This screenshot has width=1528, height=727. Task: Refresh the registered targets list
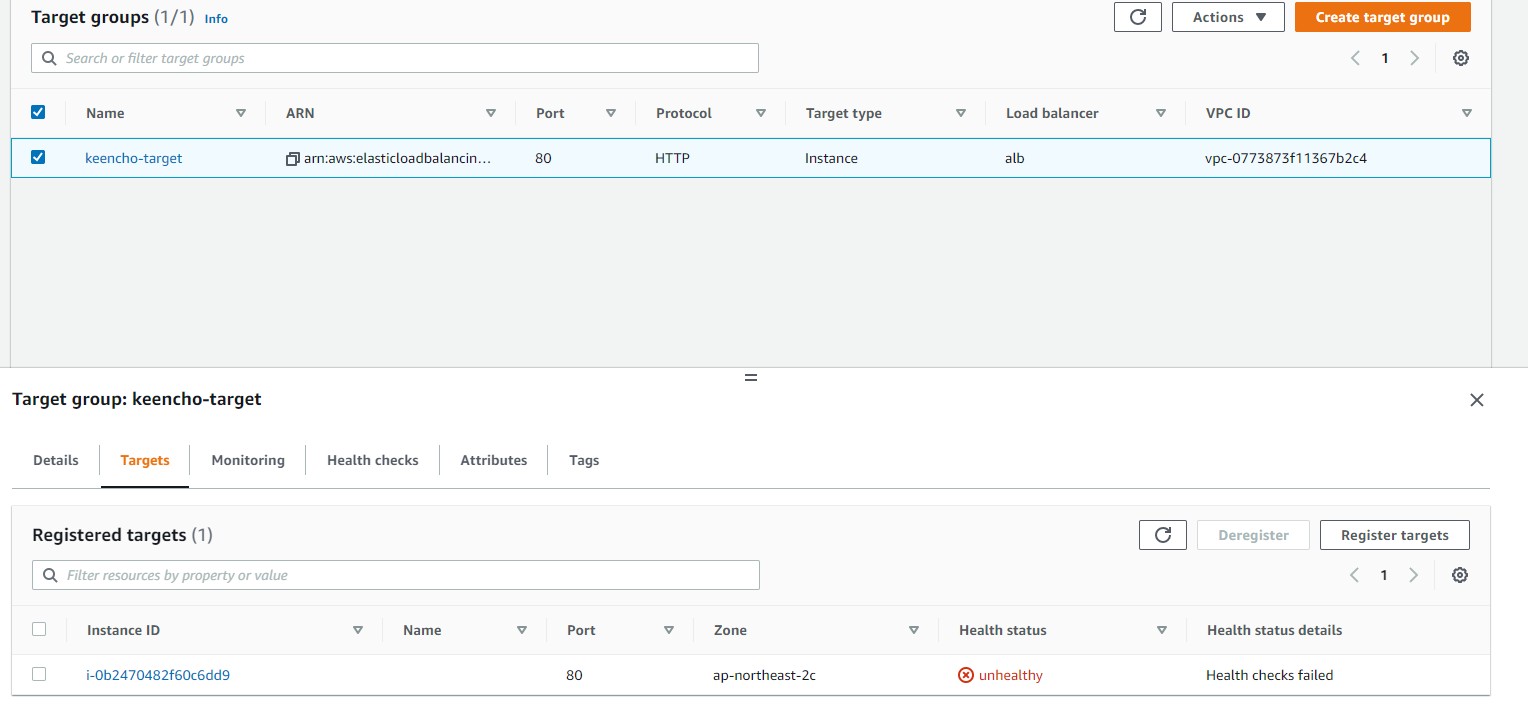[1162, 535]
